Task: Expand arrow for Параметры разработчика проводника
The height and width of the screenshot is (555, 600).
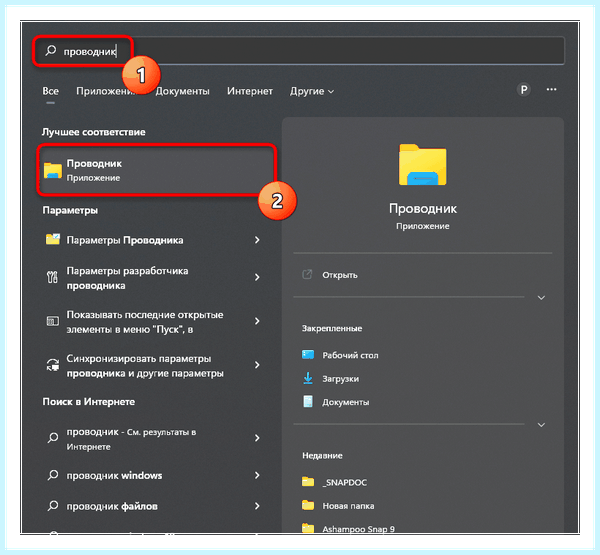Action: [x=257, y=277]
